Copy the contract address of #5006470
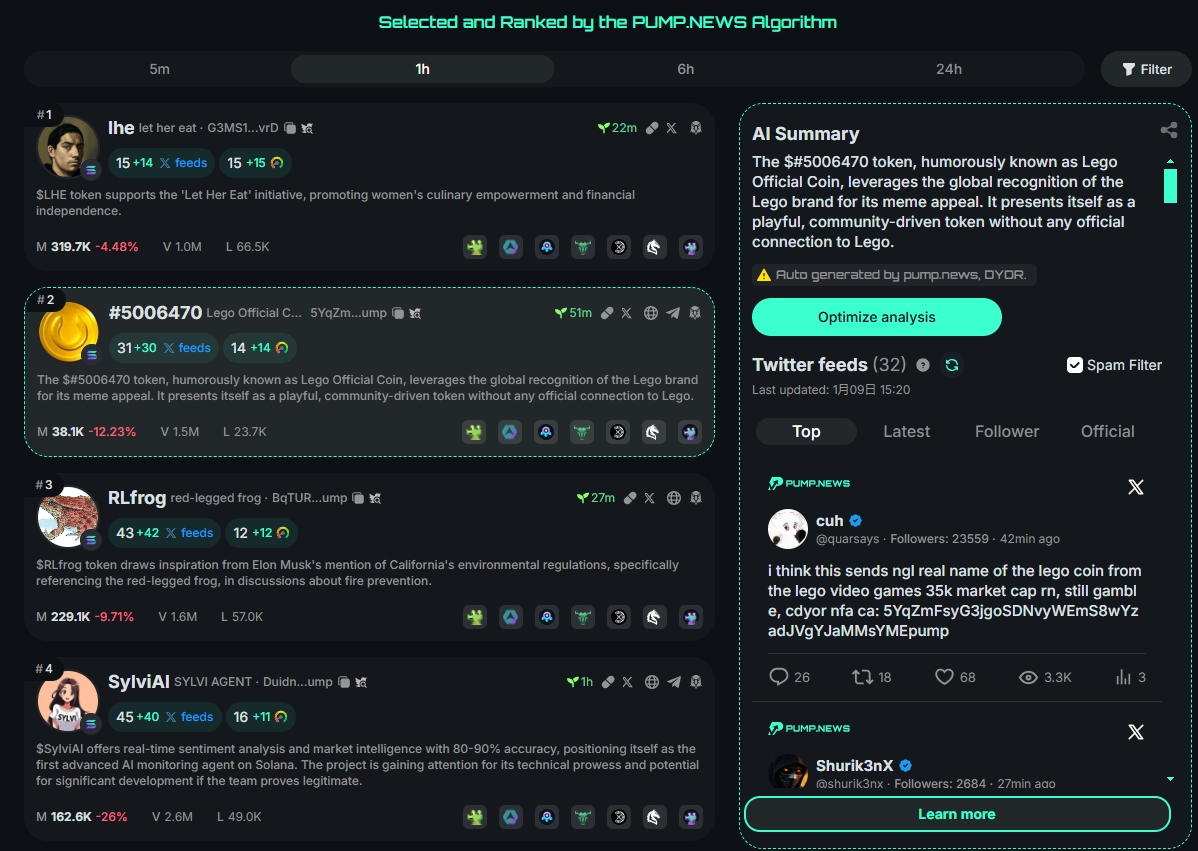This screenshot has width=1198, height=851. pos(398,312)
